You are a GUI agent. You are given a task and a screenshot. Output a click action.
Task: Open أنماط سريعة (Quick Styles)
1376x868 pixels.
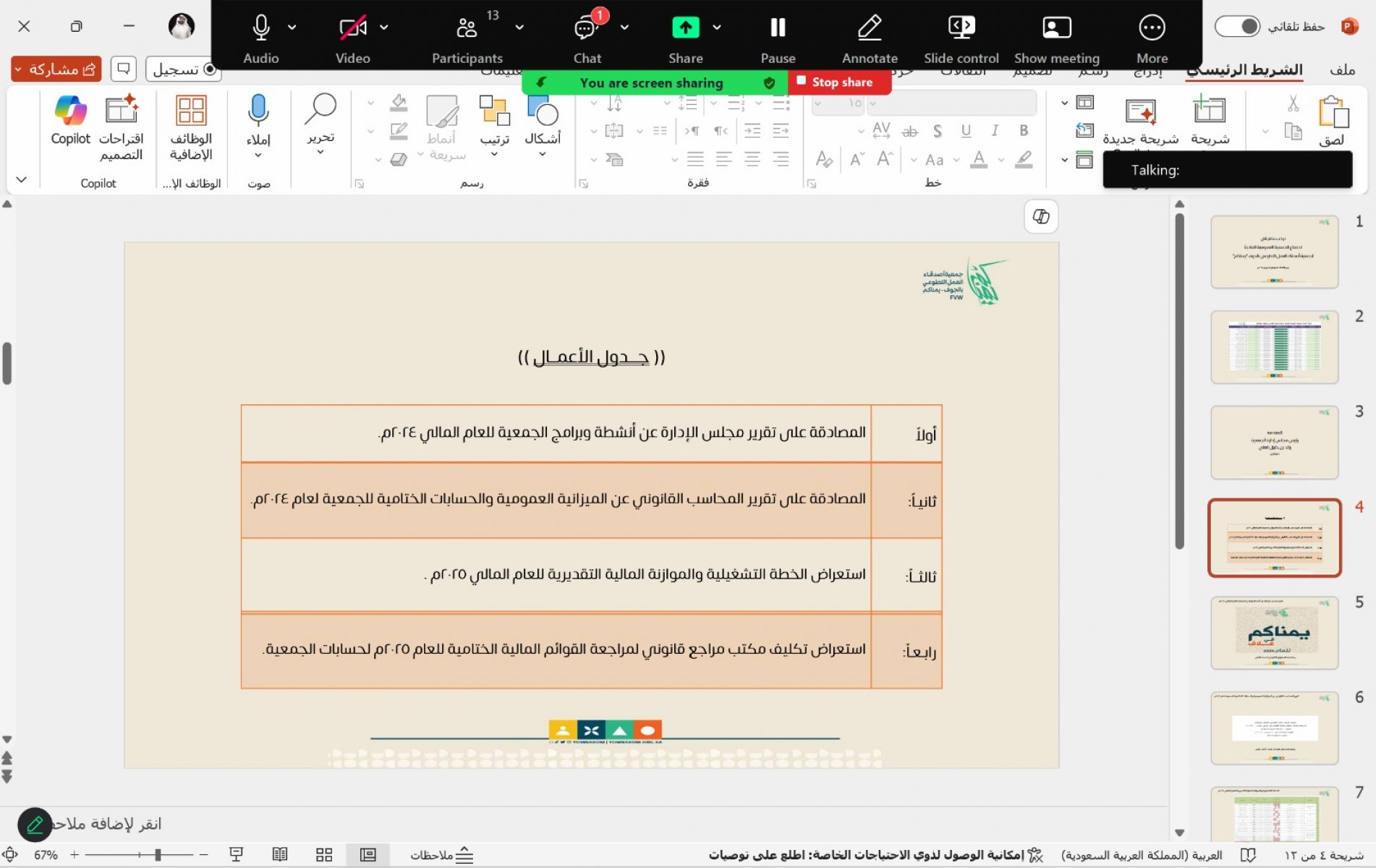click(x=443, y=127)
